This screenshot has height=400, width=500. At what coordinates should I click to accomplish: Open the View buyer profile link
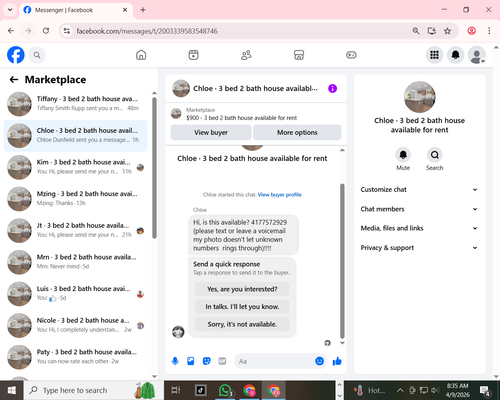(x=280, y=195)
